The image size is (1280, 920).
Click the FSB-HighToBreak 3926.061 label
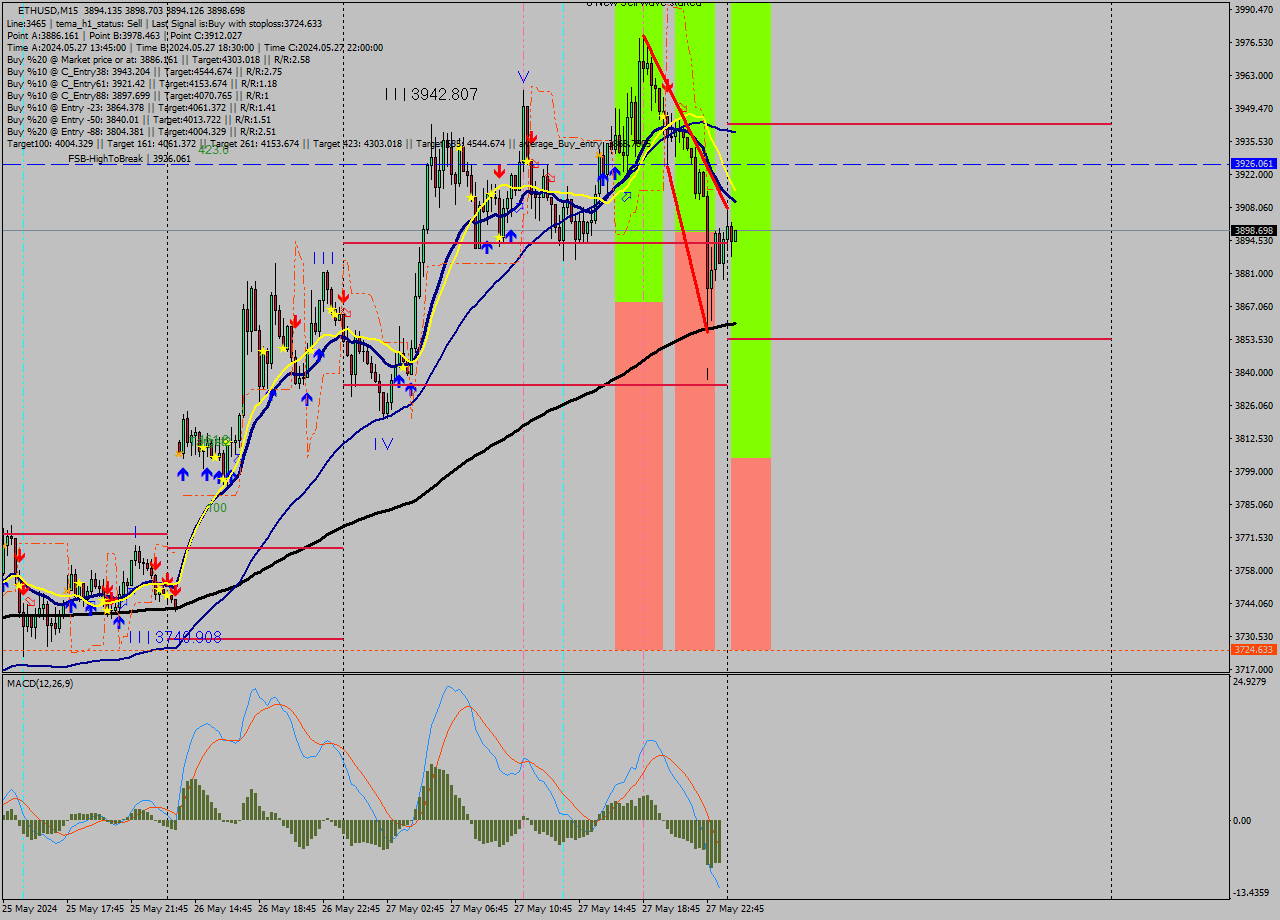coord(129,158)
